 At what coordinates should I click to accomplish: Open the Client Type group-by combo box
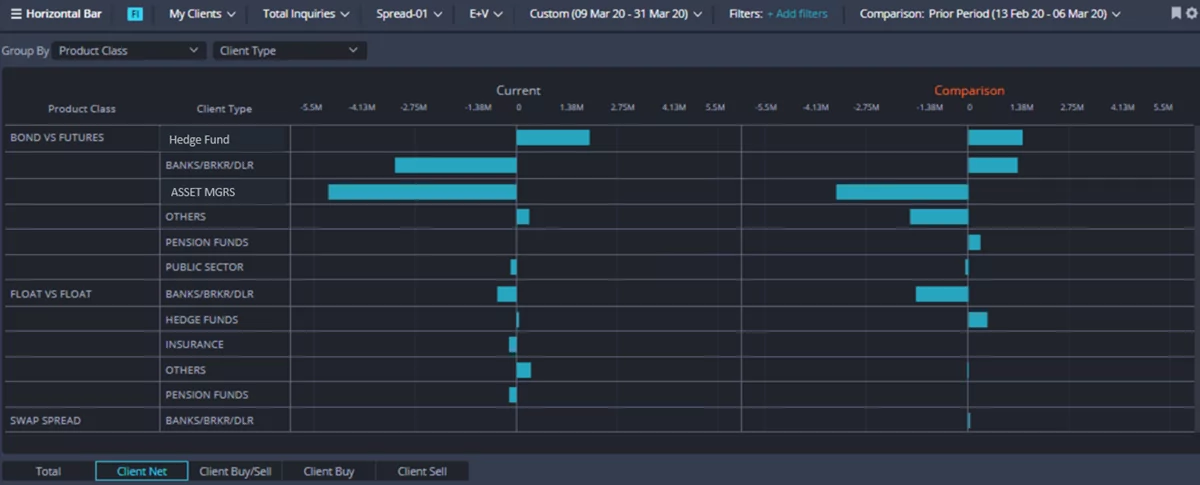[x=290, y=50]
